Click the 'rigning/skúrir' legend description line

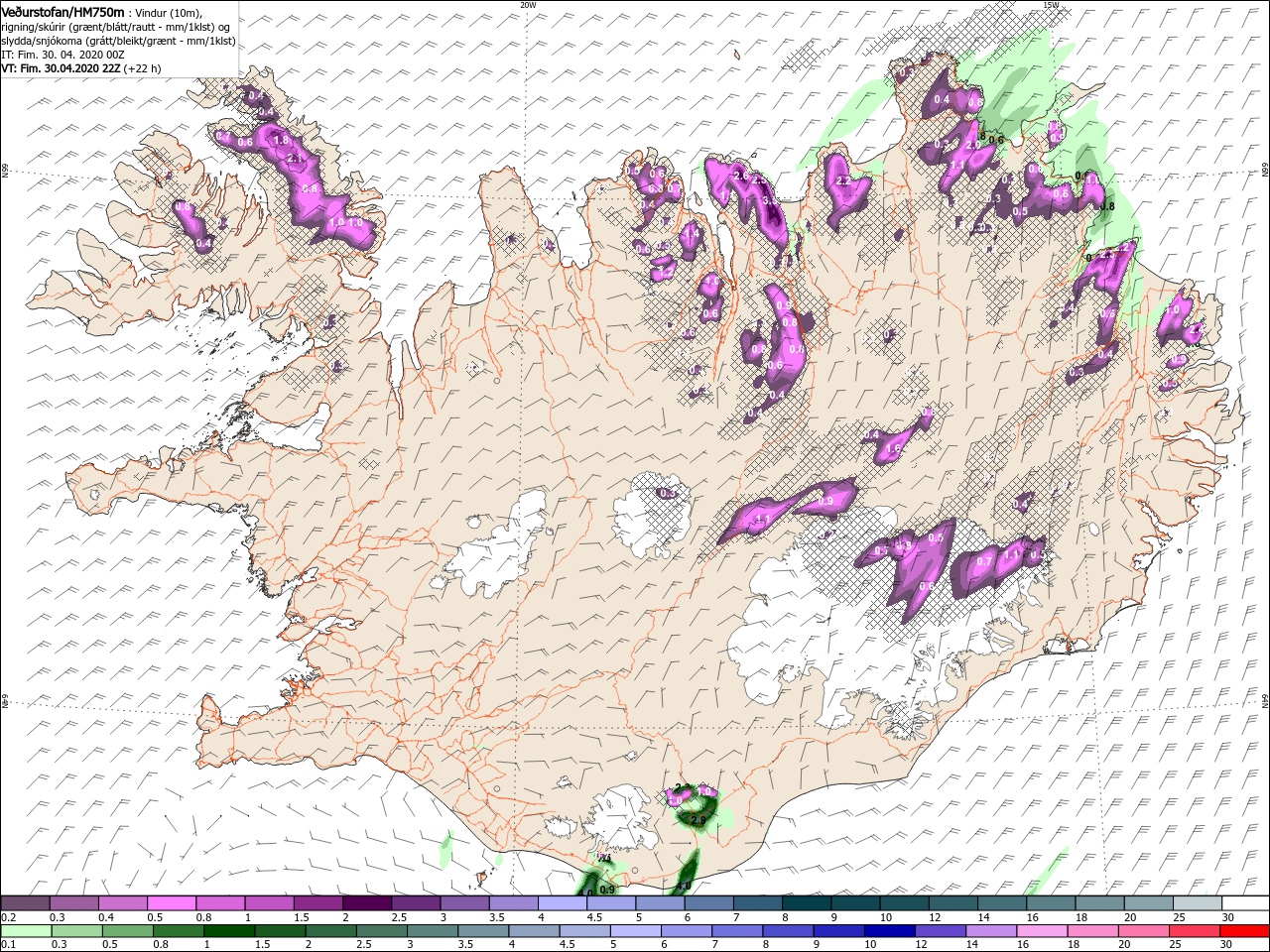click(x=115, y=27)
